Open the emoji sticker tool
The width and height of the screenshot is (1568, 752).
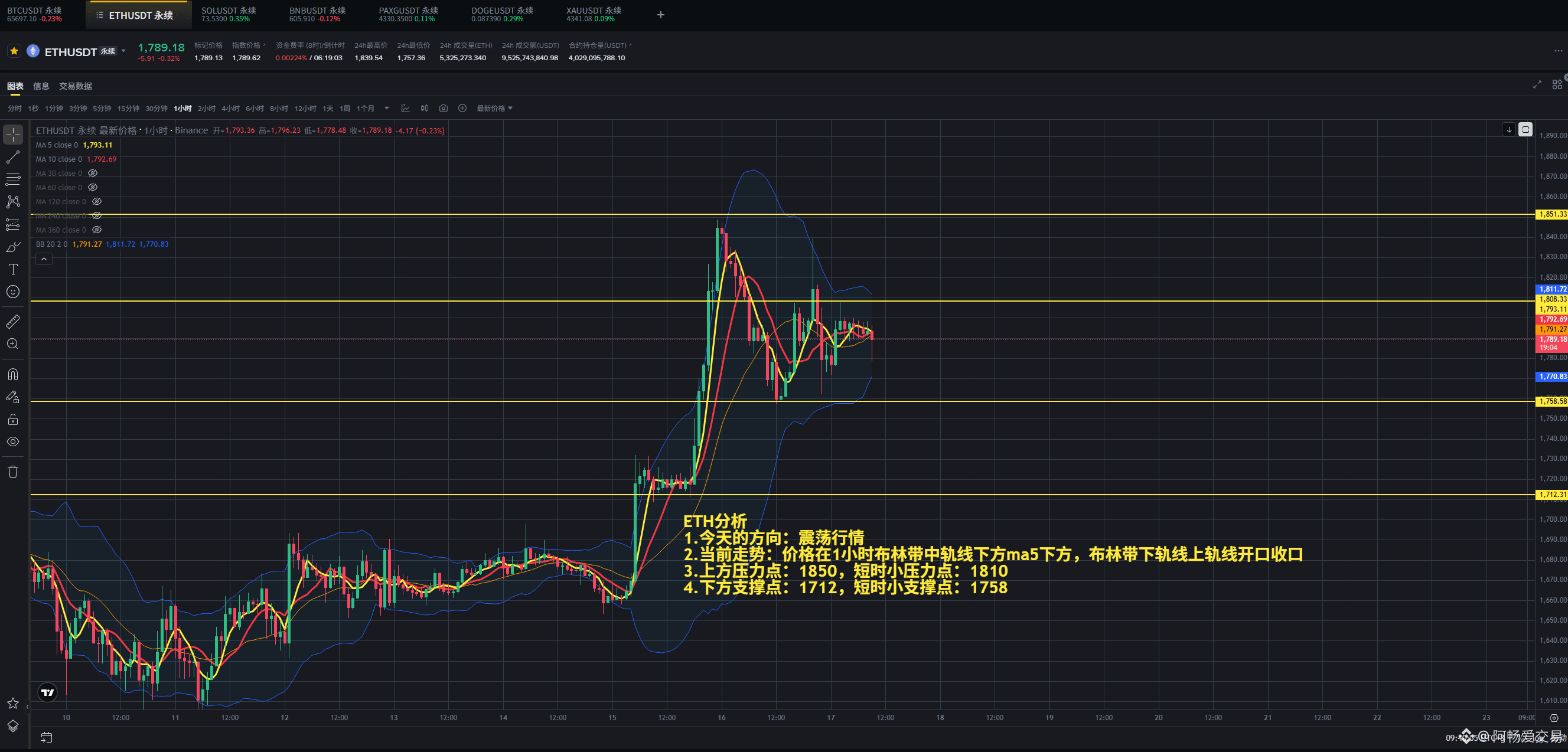click(x=13, y=292)
